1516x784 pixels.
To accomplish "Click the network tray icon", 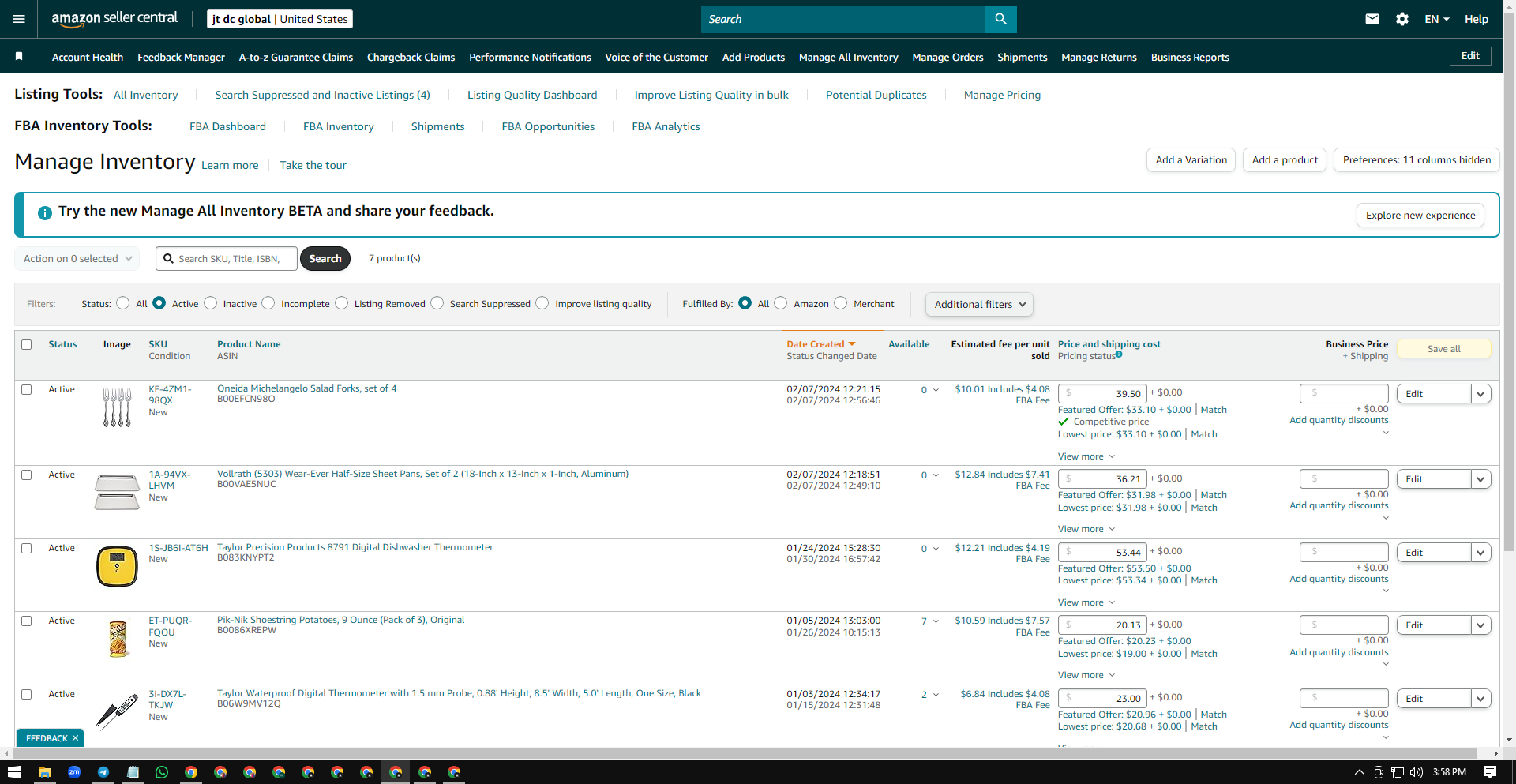I will pos(1397,772).
